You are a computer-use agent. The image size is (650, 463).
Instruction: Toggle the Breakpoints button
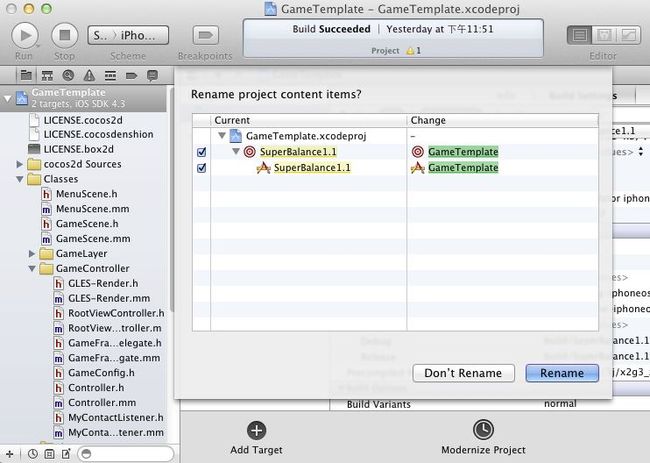[206, 35]
